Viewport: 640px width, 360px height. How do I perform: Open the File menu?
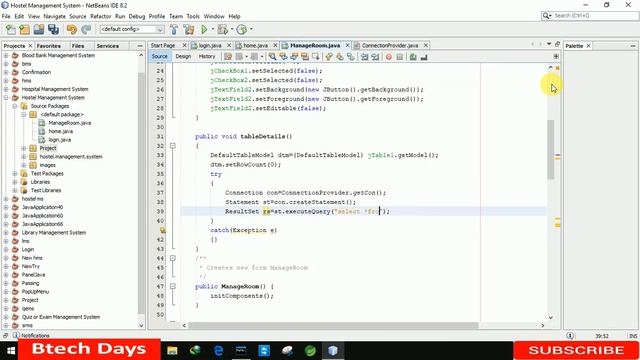tap(6, 16)
